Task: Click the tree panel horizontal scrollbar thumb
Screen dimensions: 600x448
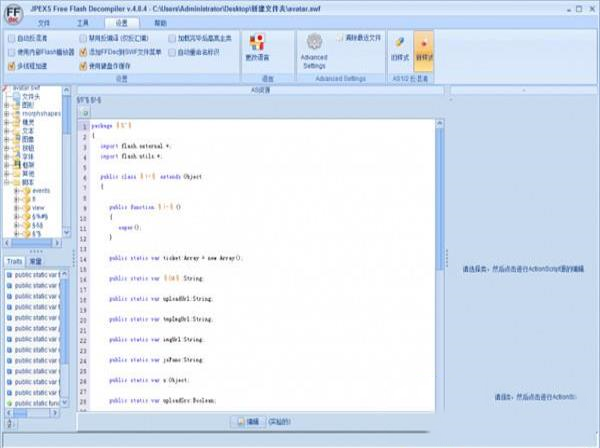Action: coord(31,243)
